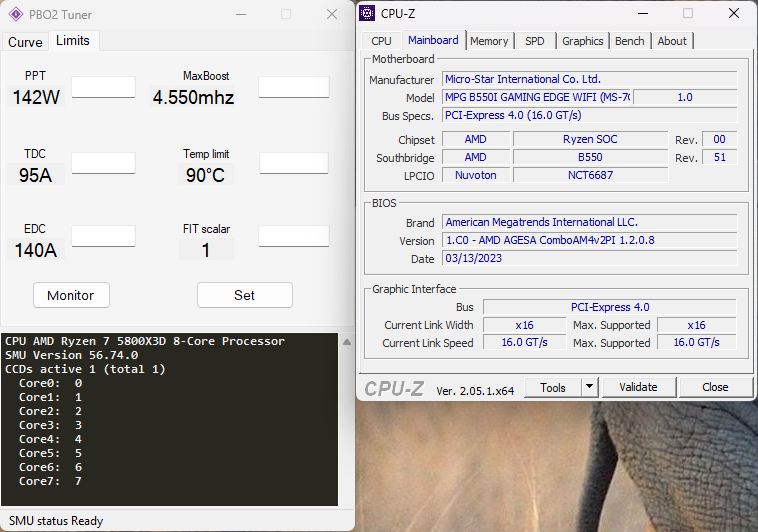Click the 'SMU status Ready' status bar text
Image resolution: width=758 pixels, height=532 pixels.
coord(56,521)
